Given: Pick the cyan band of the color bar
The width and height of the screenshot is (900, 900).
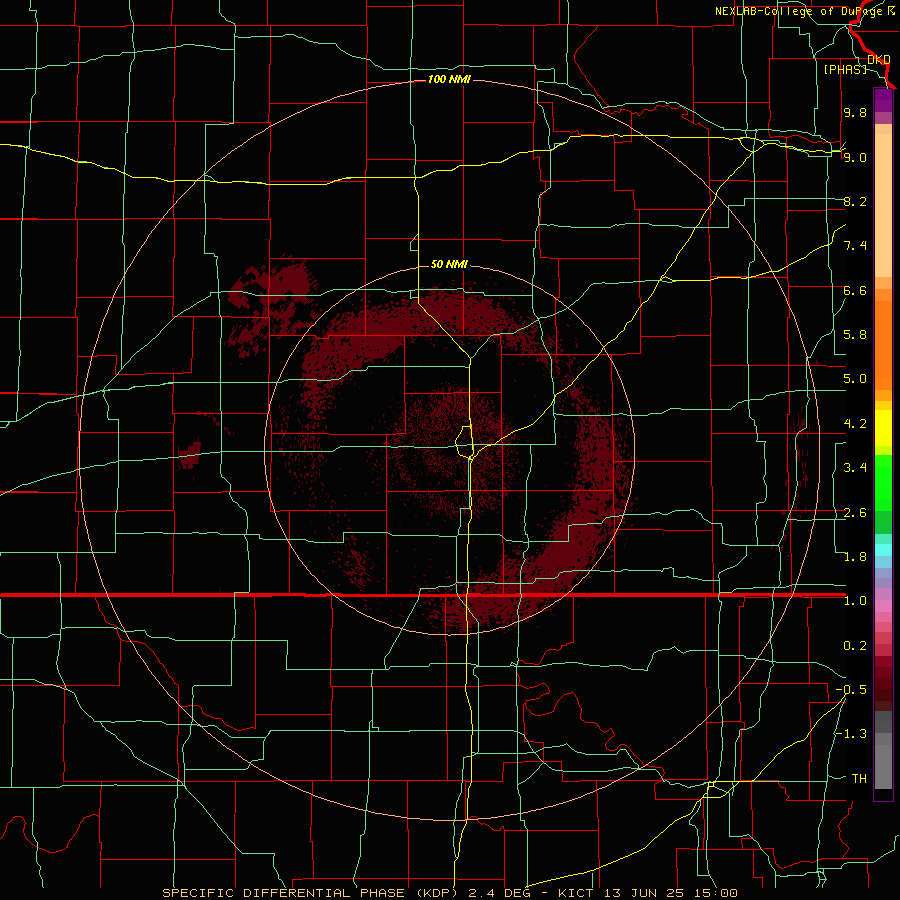Looking at the screenshot, I should point(883,550).
